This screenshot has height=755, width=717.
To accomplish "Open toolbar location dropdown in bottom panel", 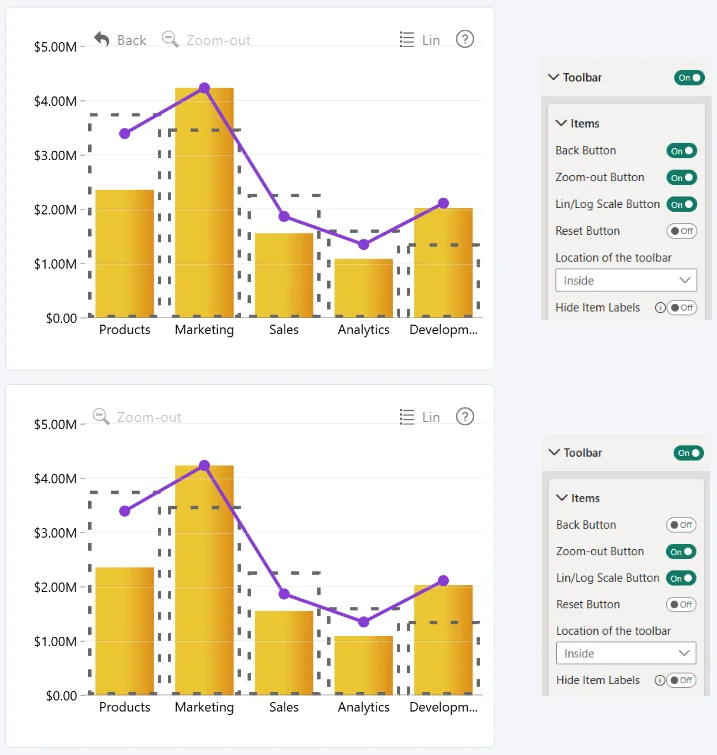I will [626, 653].
